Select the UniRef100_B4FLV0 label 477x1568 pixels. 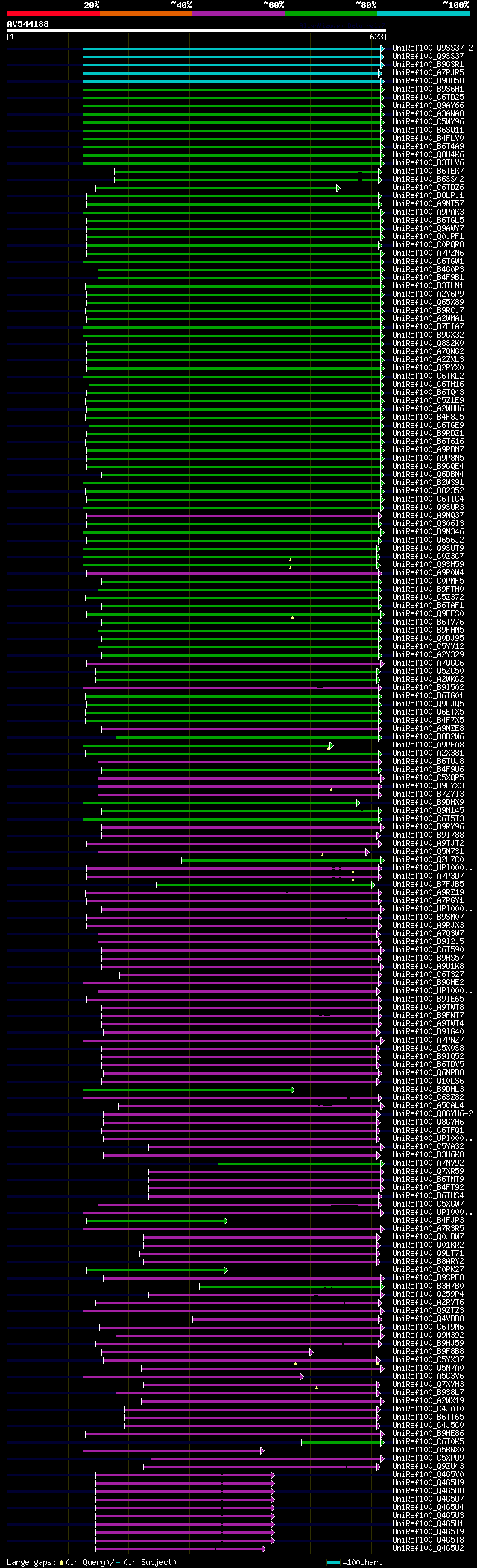[x=428, y=138]
